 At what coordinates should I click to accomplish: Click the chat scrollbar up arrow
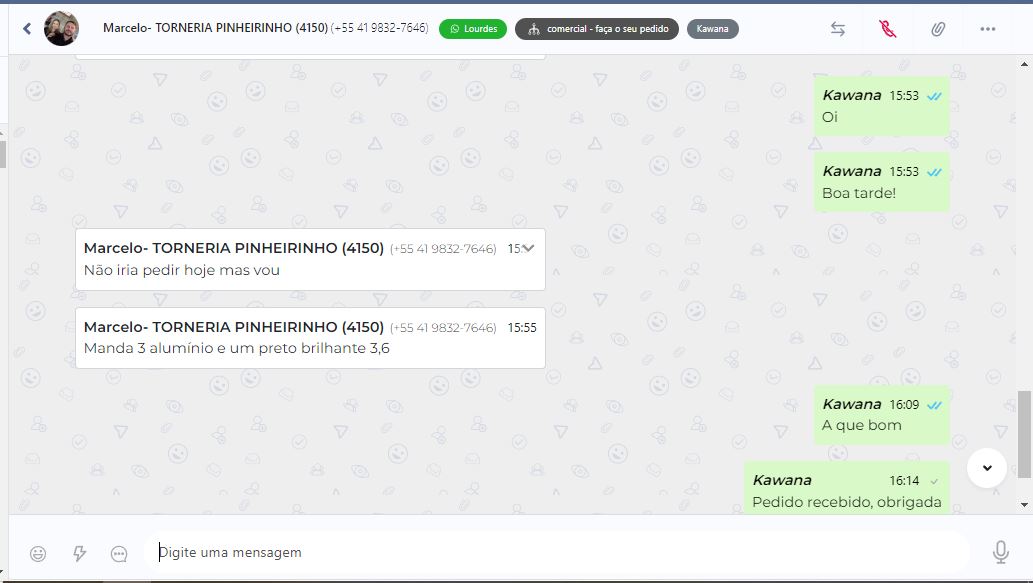click(1024, 64)
